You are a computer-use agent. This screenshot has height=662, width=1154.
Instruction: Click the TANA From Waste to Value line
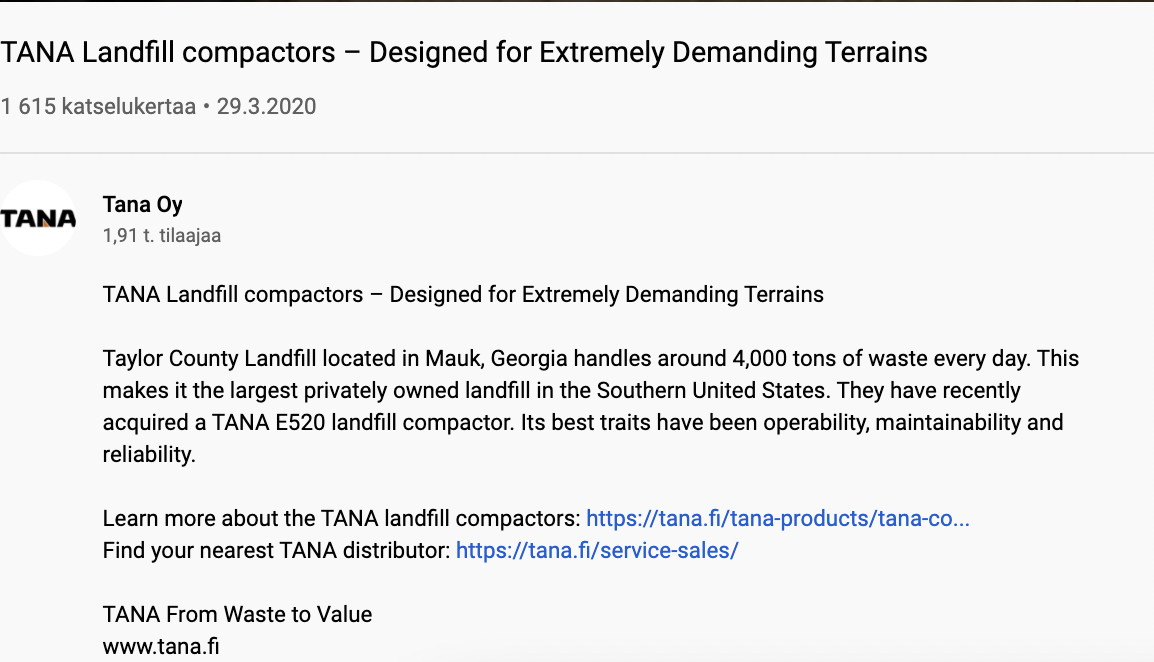[237, 614]
